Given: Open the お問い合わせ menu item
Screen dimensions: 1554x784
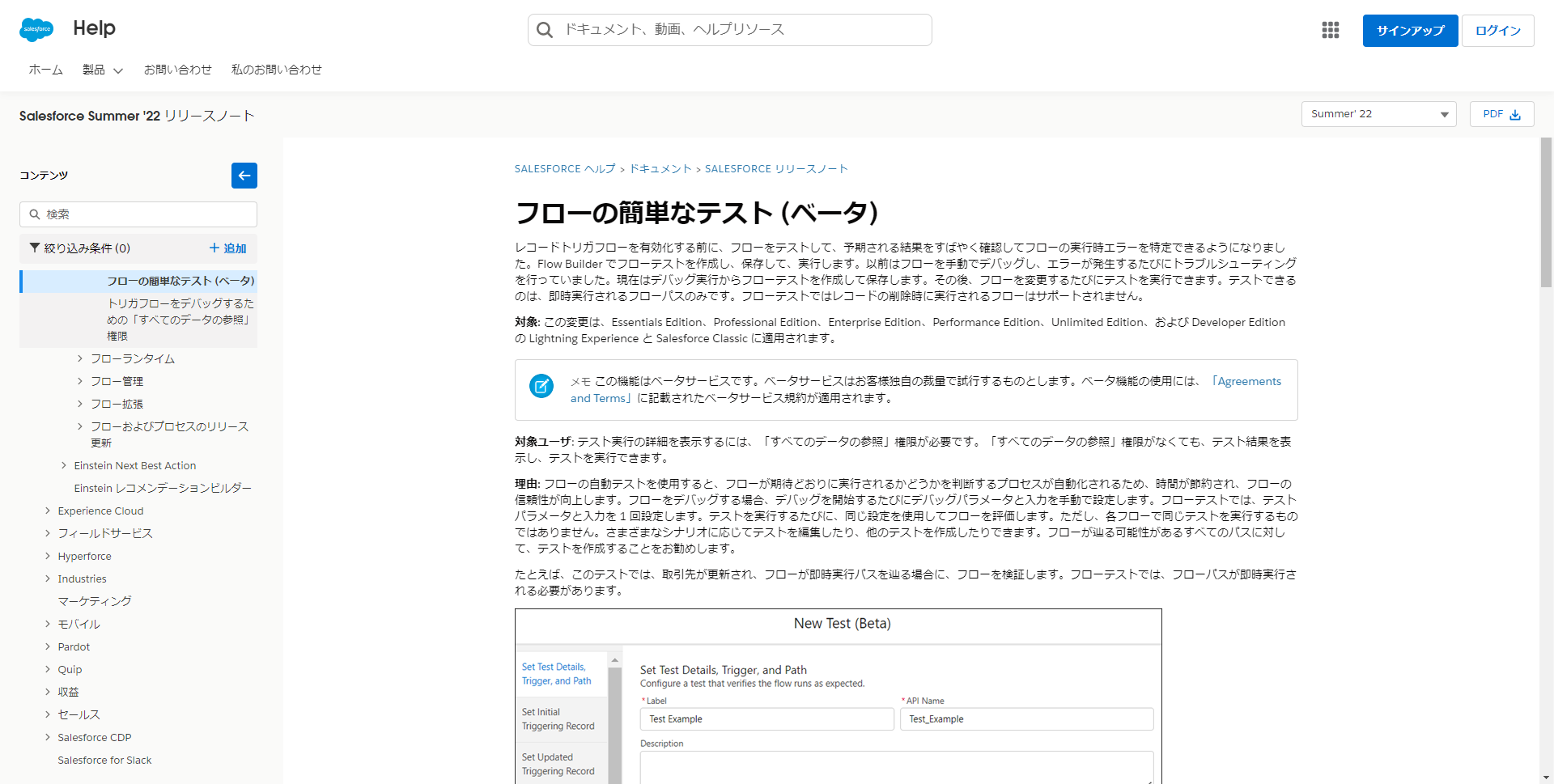Looking at the screenshot, I should coord(178,70).
